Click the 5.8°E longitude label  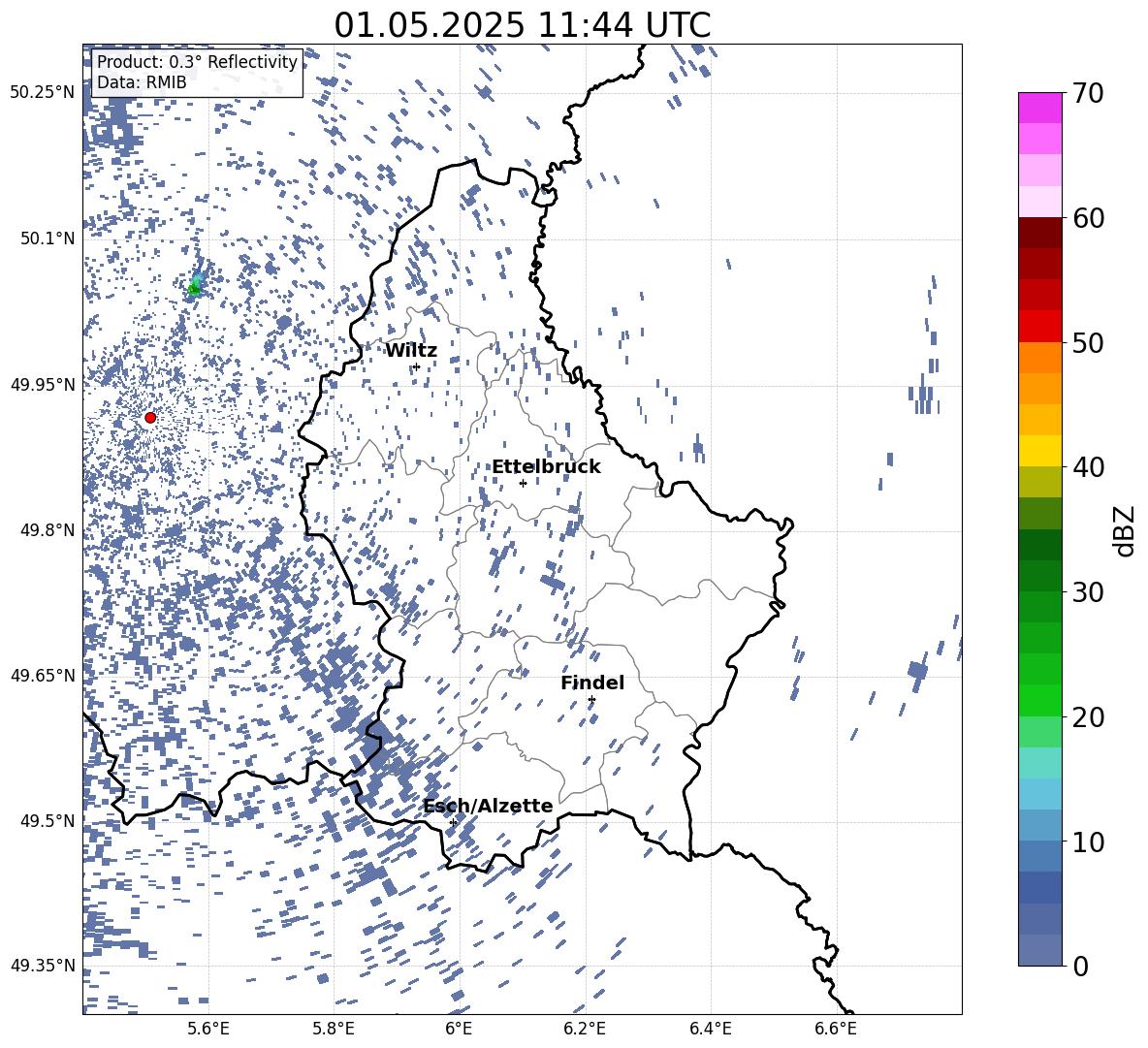click(x=334, y=1029)
